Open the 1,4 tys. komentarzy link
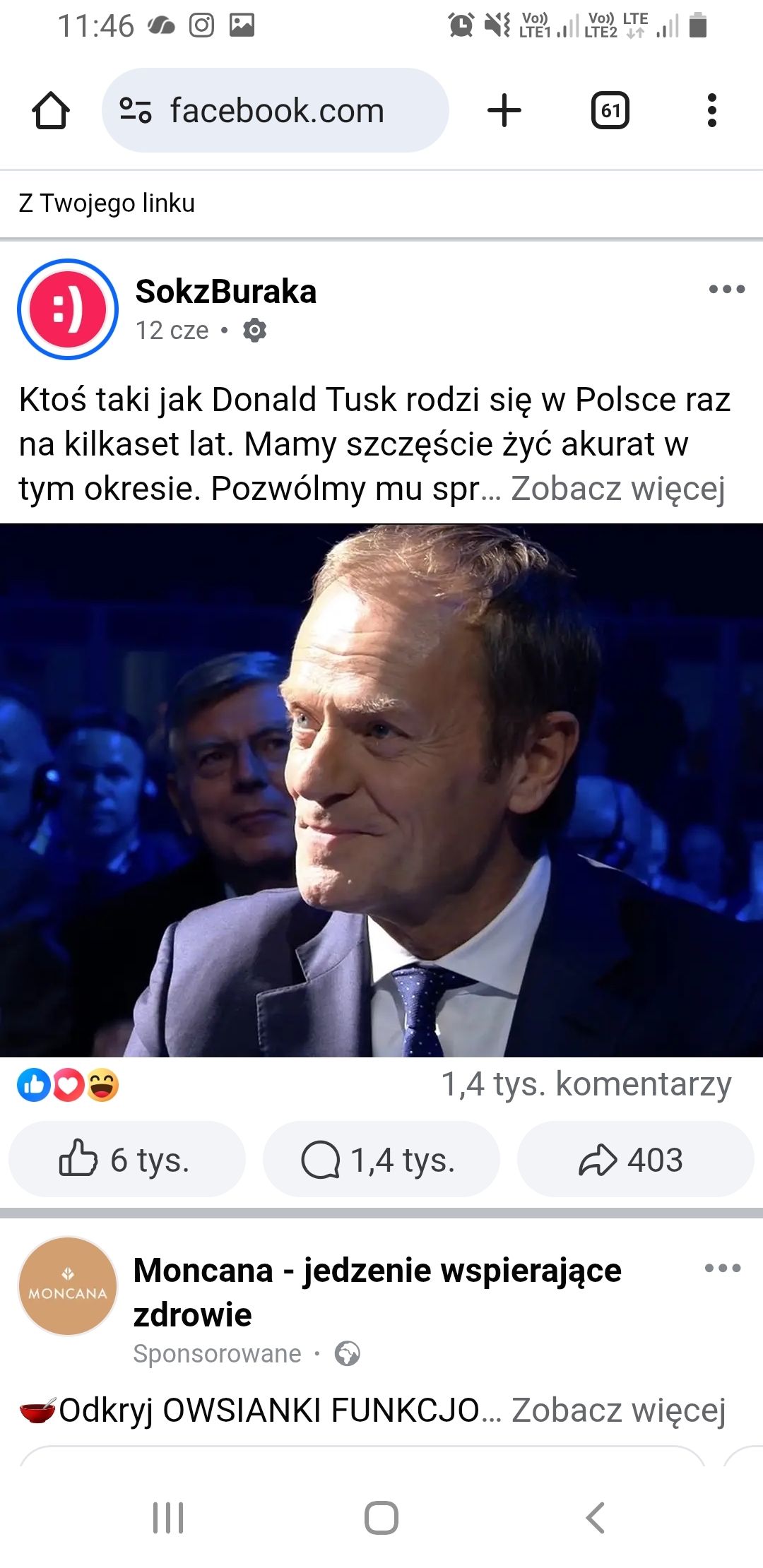763x1568 pixels. tap(586, 1084)
